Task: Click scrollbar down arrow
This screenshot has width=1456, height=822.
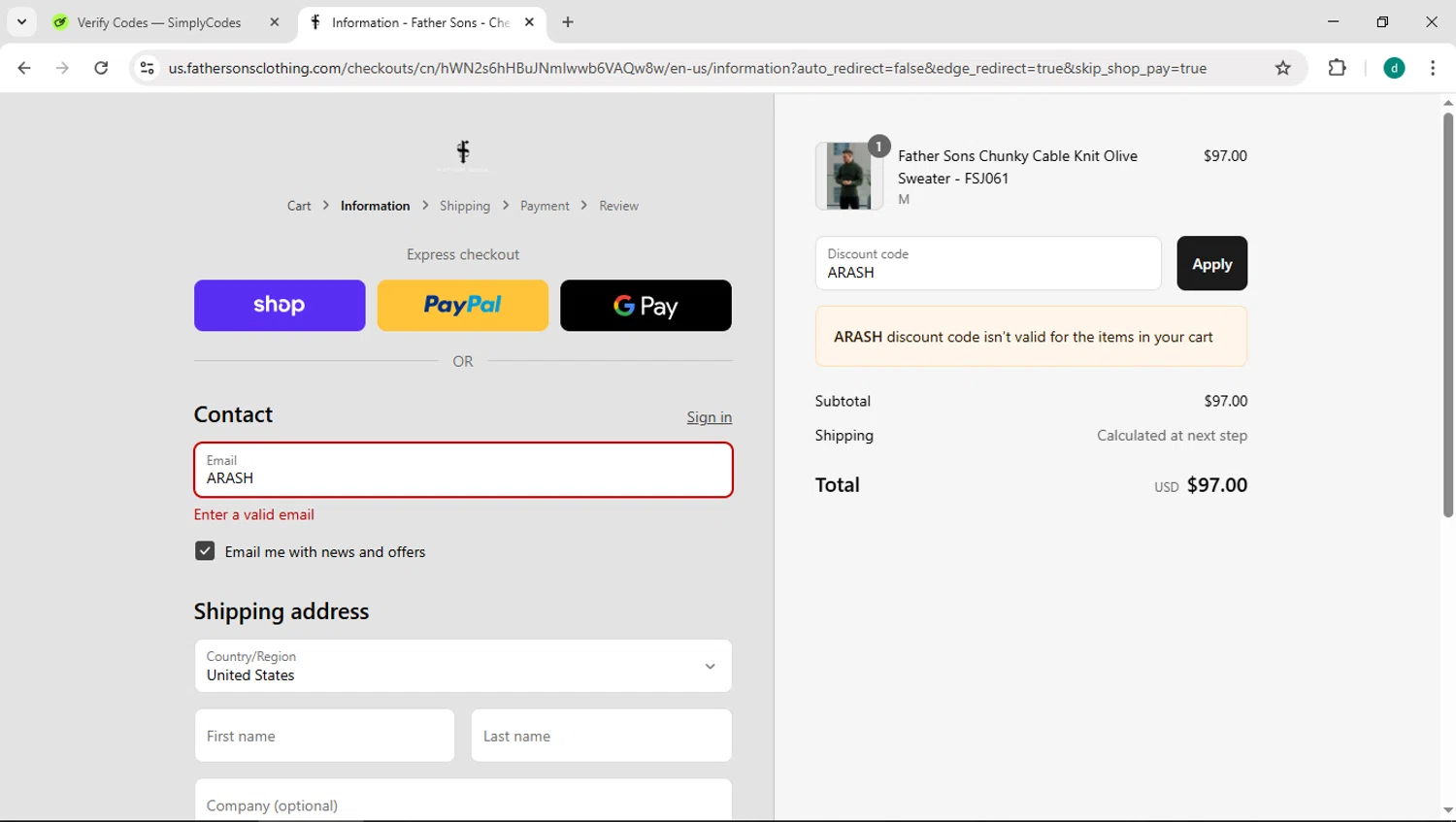Action: (1447, 810)
